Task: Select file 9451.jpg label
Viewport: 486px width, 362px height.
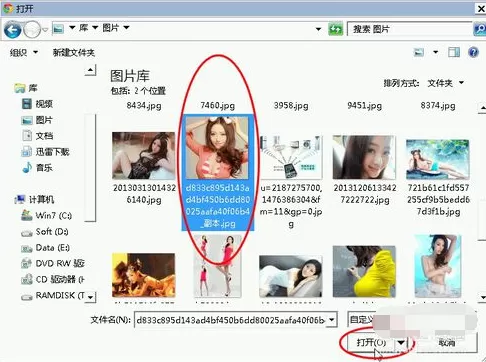Action: coord(364,106)
